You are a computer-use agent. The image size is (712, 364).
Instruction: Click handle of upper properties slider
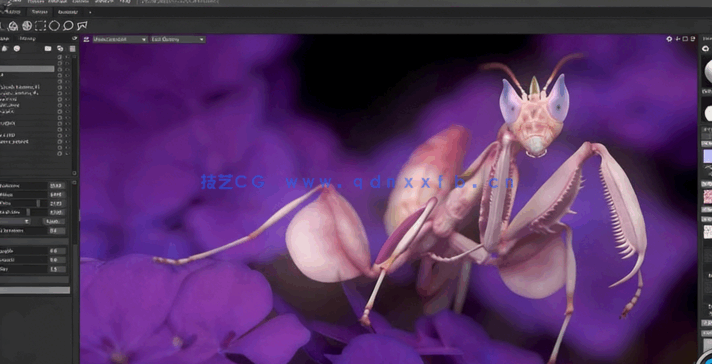tap(38, 203)
